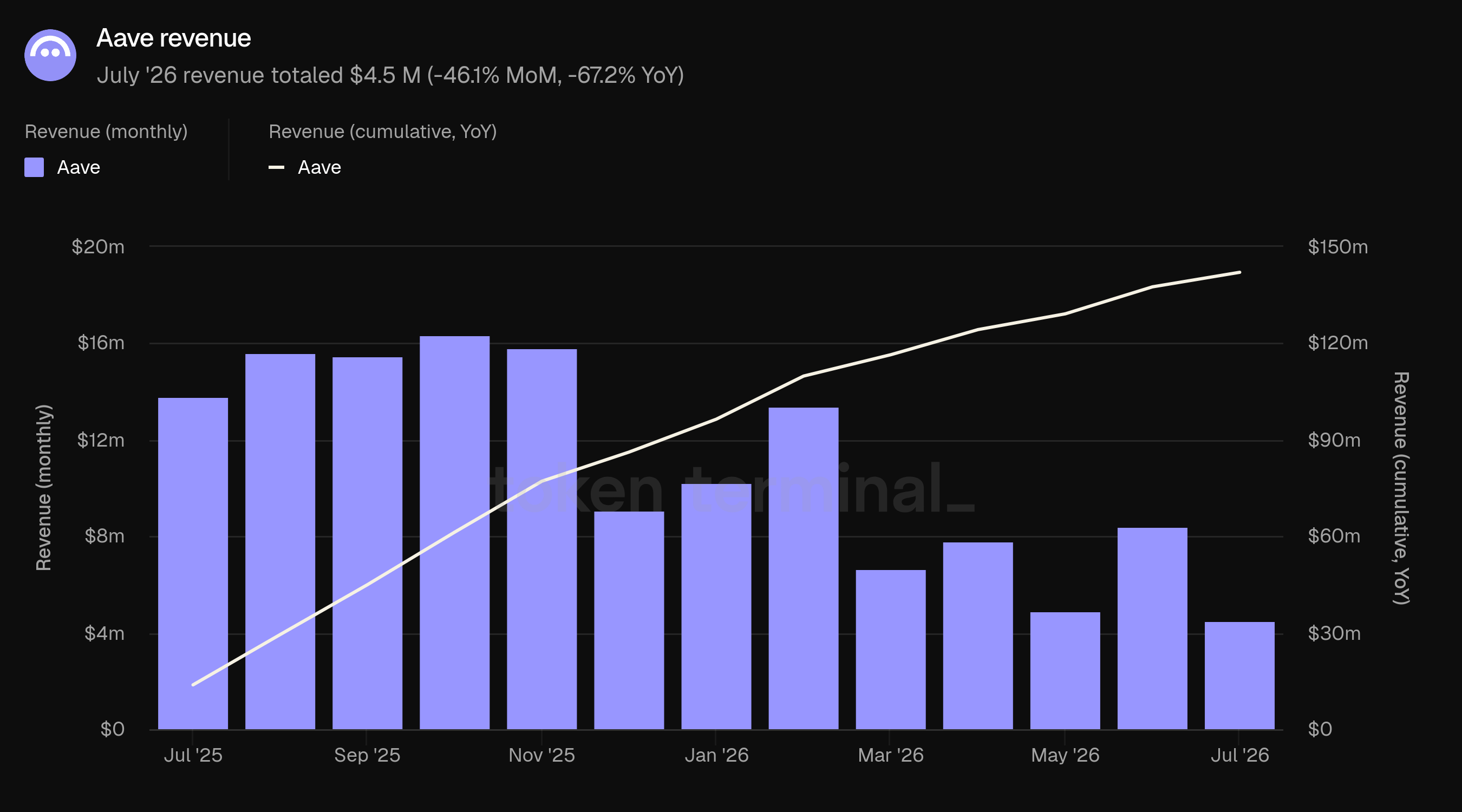The image size is (1462, 812).
Task: Click the "$0" label on the left axis
Action: (x=113, y=729)
